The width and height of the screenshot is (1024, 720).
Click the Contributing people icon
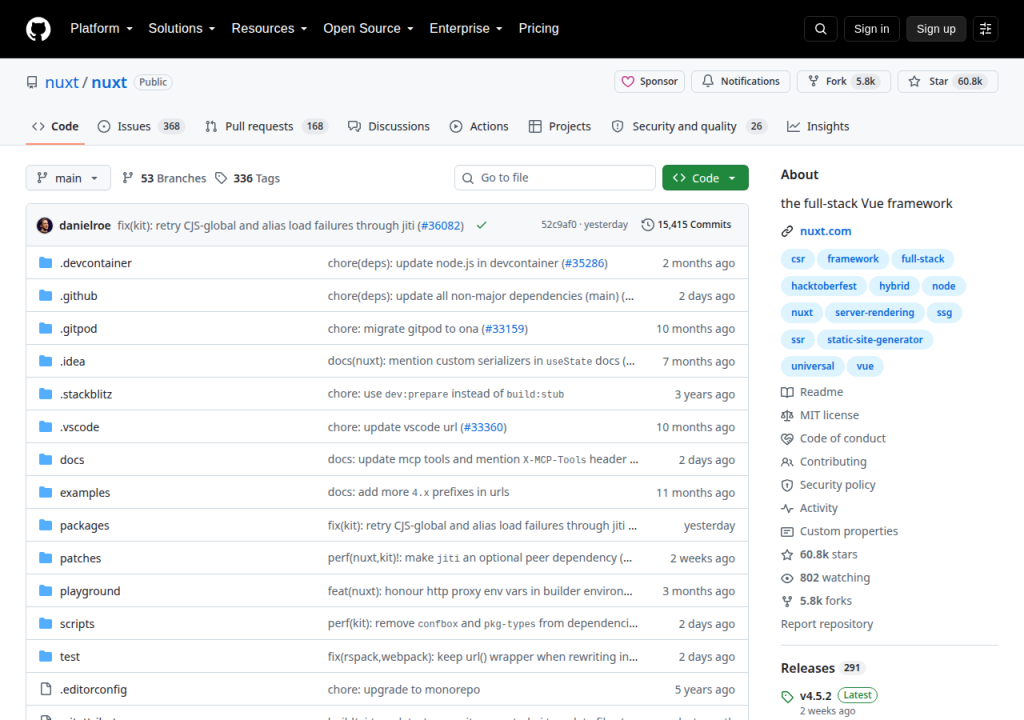[787, 462]
